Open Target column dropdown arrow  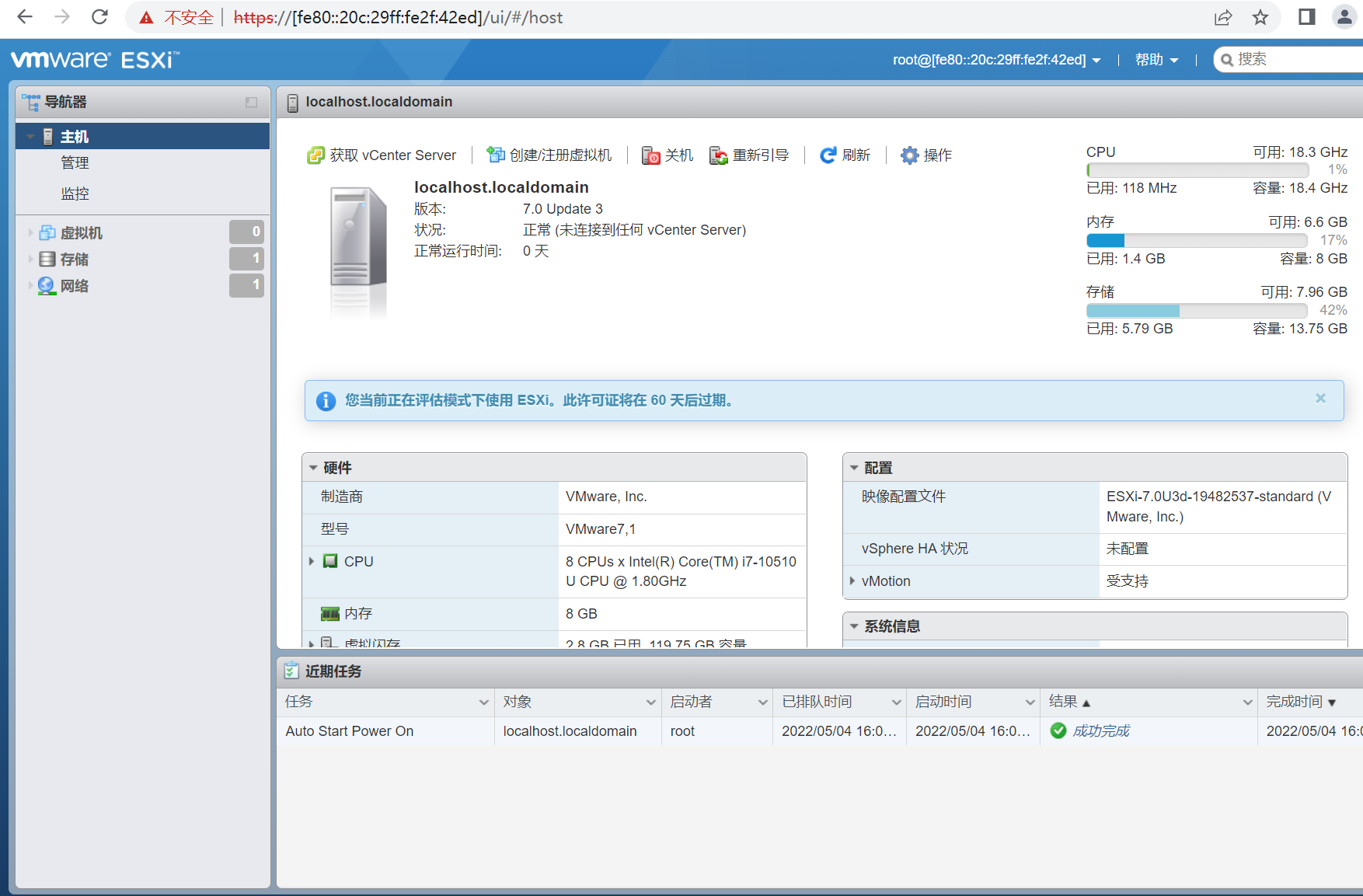[651, 702]
